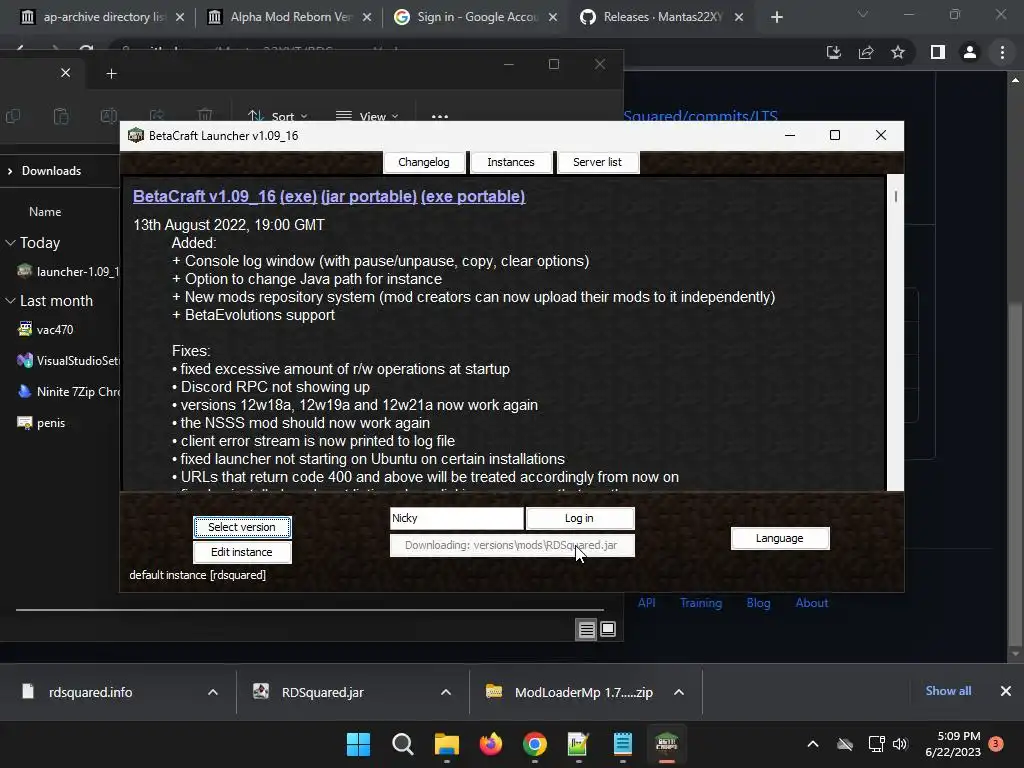Close the Chrome downloads bar
1024x768 pixels.
coord(1006,691)
